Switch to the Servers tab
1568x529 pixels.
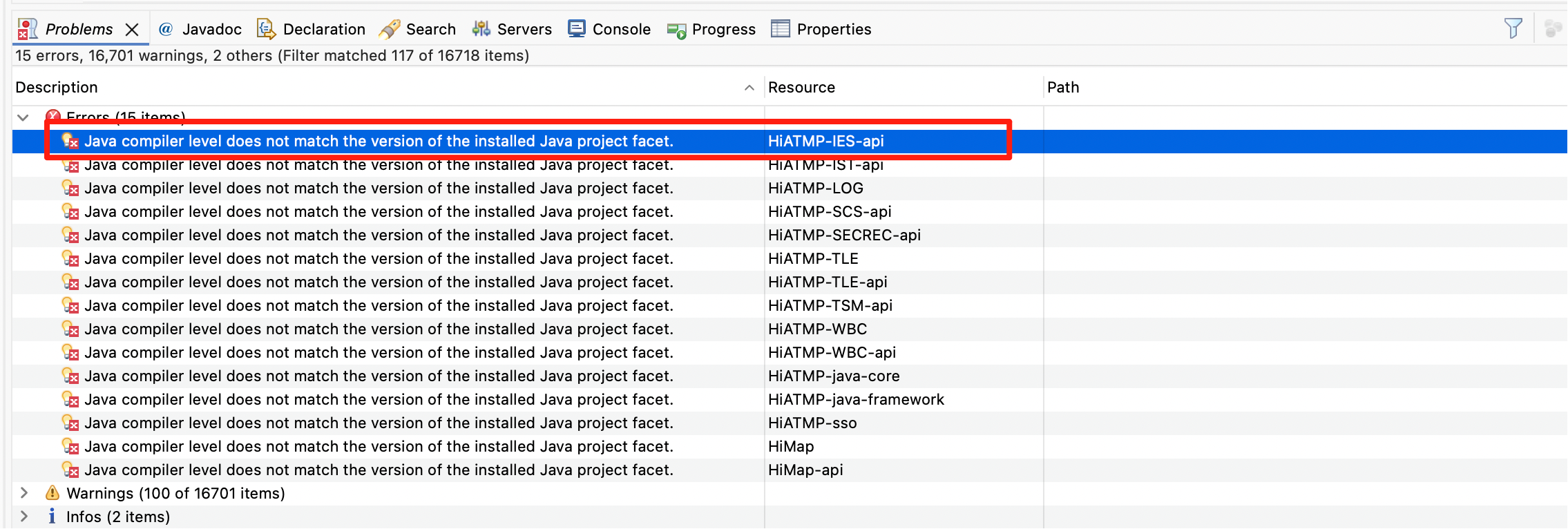(x=524, y=29)
